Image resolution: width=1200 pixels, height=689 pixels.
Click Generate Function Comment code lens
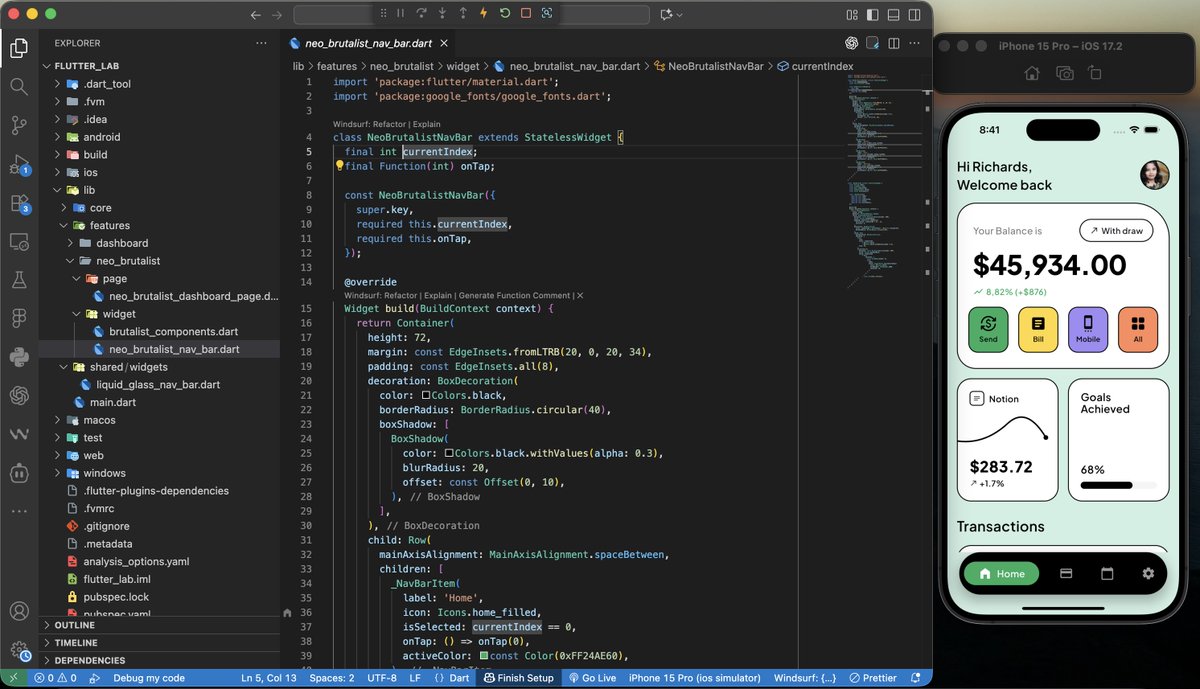(515, 296)
